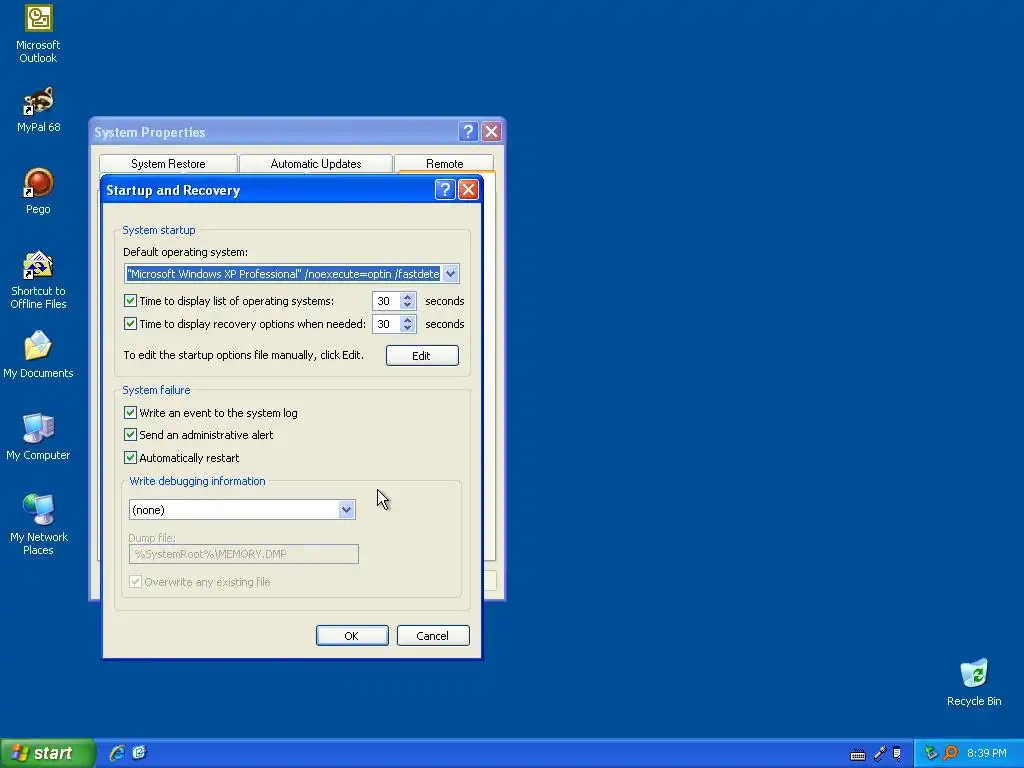Launch Internet Explorer from Quick Launch

(x=117, y=753)
